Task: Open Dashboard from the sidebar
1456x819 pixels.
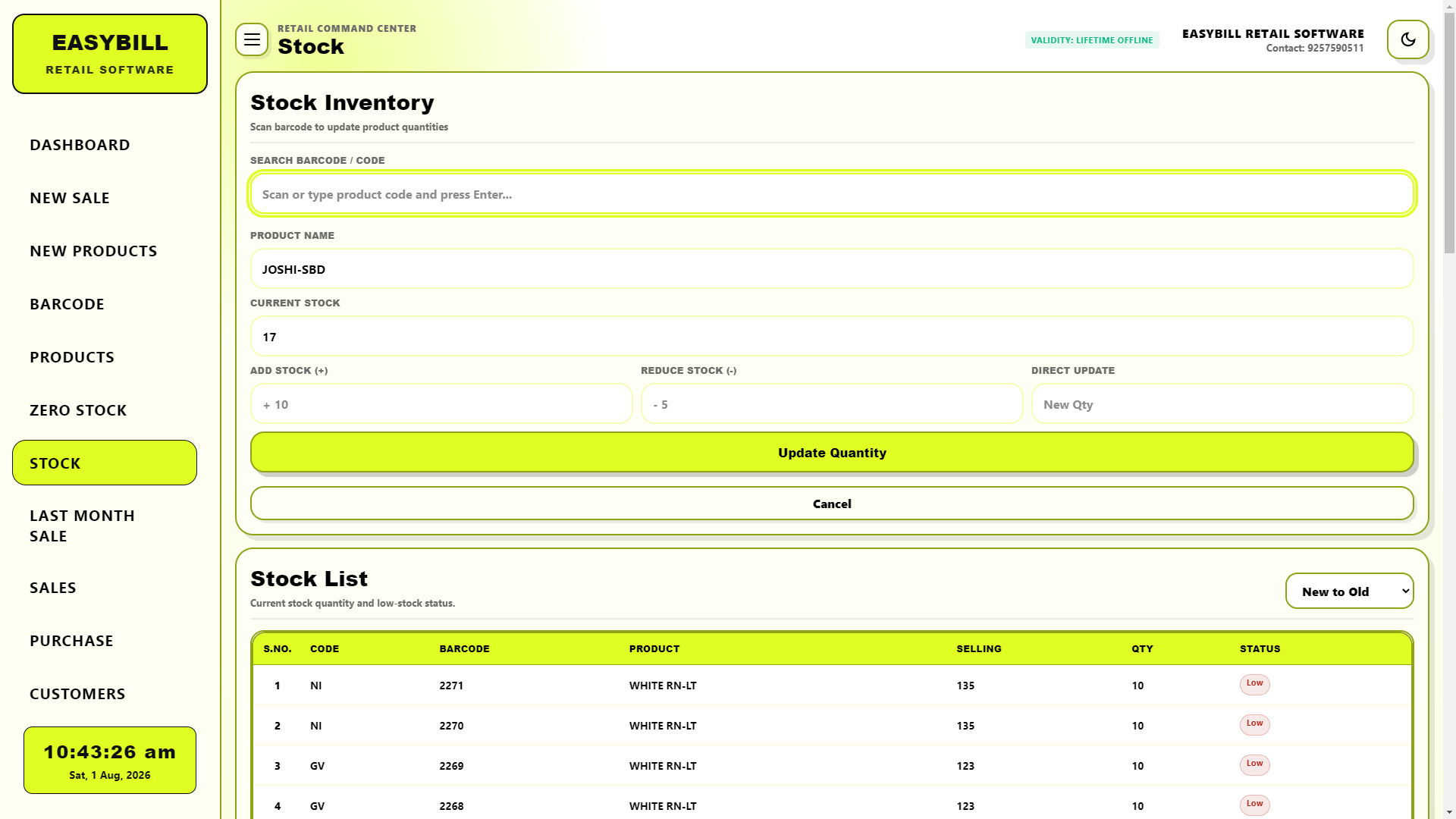Action: pyautogui.click(x=105, y=144)
